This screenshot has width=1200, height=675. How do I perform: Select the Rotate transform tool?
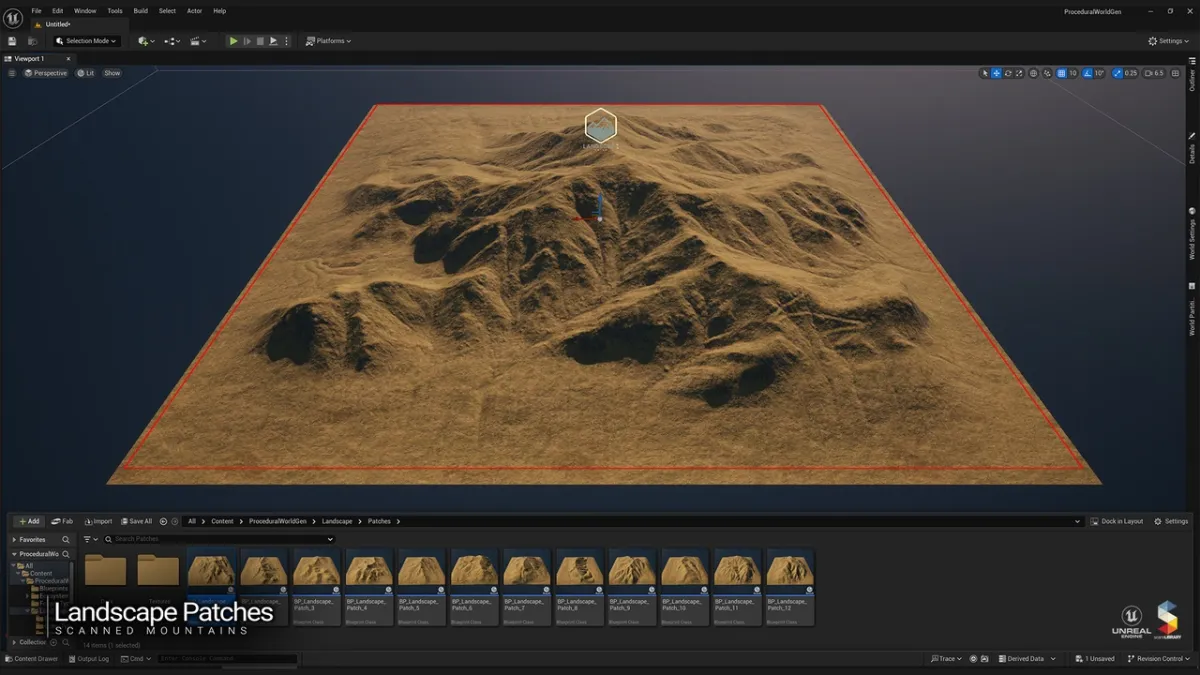(1007, 73)
